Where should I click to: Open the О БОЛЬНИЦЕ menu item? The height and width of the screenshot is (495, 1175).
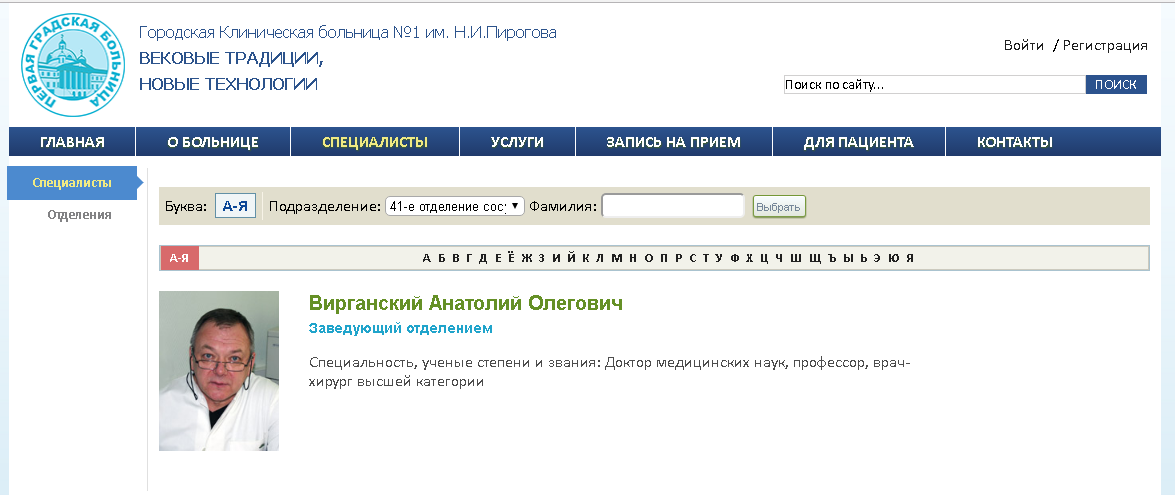[x=213, y=142]
